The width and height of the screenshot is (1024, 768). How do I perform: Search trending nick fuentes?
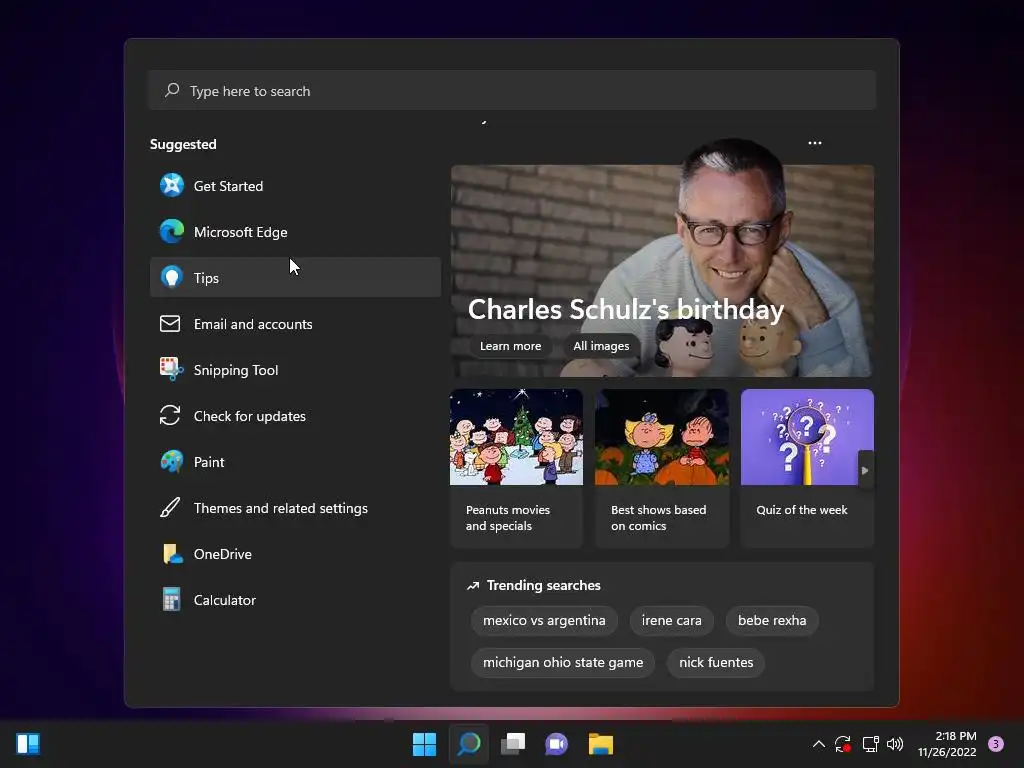click(x=716, y=662)
